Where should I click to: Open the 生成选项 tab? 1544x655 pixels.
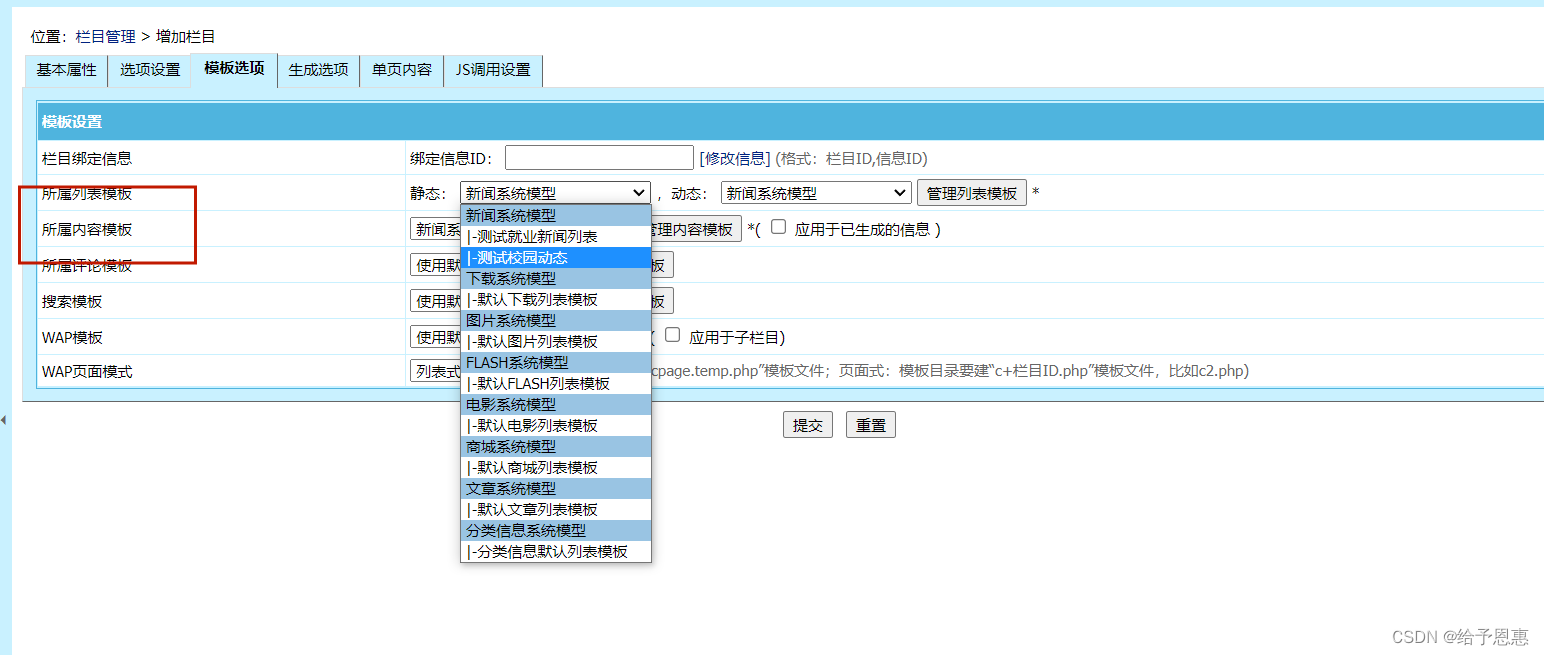(x=317, y=70)
